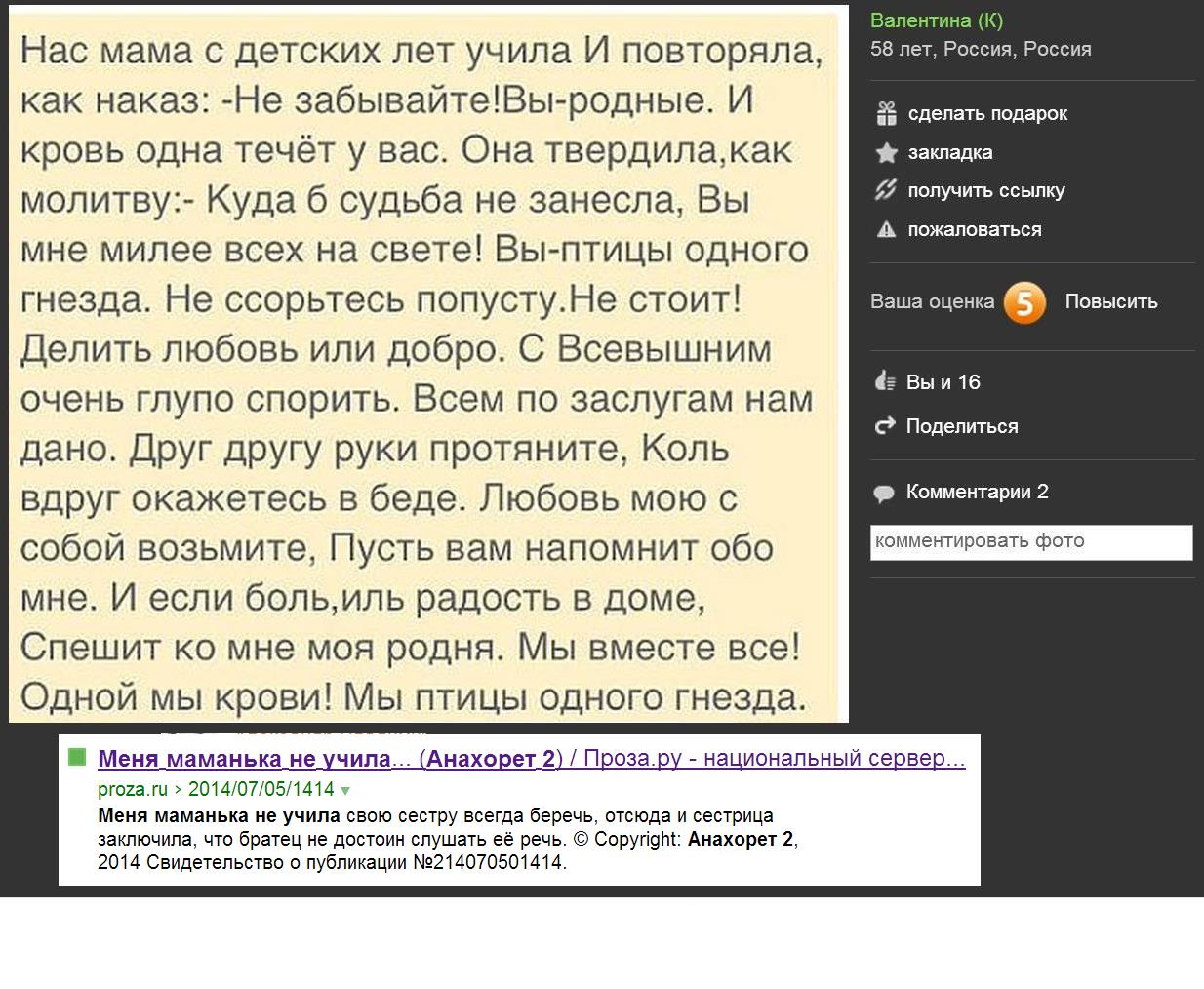The image size is (1204, 989).
Task: Click the 58 лет, Россия, Россия text
Action: [x=981, y=49]
